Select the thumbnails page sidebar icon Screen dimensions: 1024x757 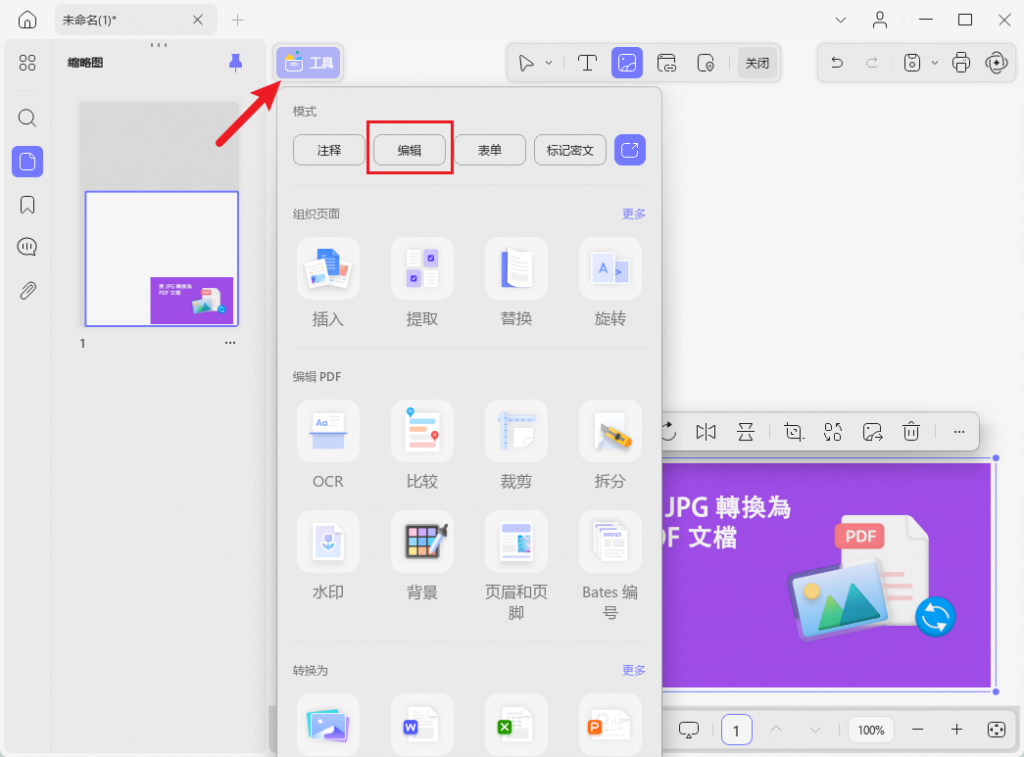[x=27, y=161]
